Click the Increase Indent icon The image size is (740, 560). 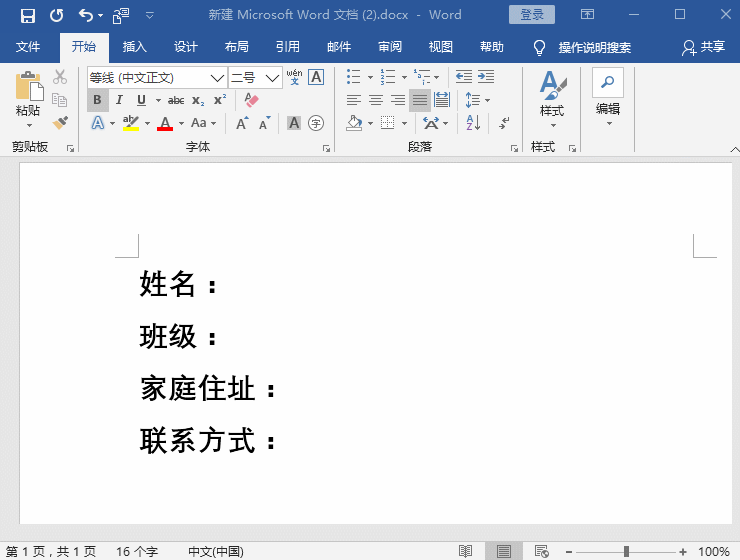pos(486,77)
